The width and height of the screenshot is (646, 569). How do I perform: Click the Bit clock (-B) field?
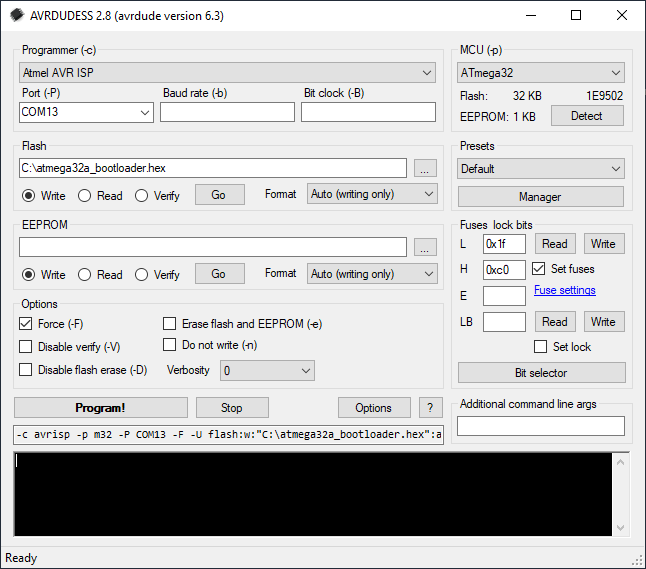pos(368,112)
